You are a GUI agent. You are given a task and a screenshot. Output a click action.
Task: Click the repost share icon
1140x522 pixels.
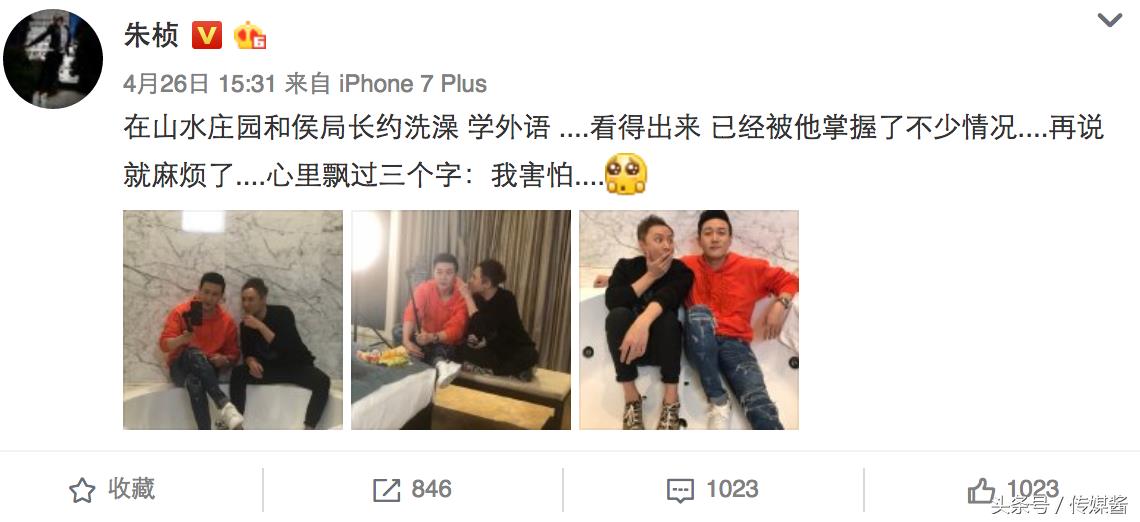coord(386,491)
